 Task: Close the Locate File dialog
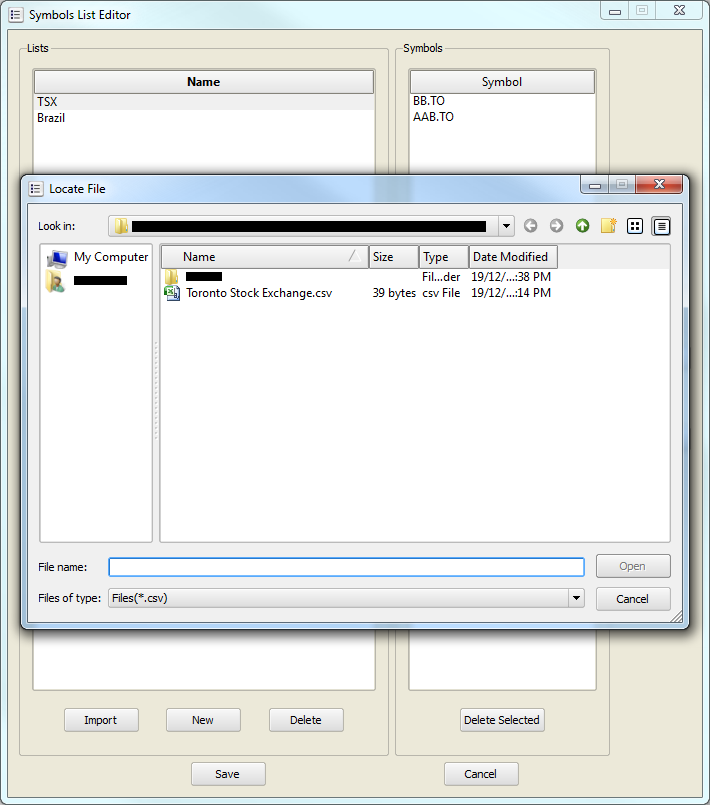click(659, 185)
